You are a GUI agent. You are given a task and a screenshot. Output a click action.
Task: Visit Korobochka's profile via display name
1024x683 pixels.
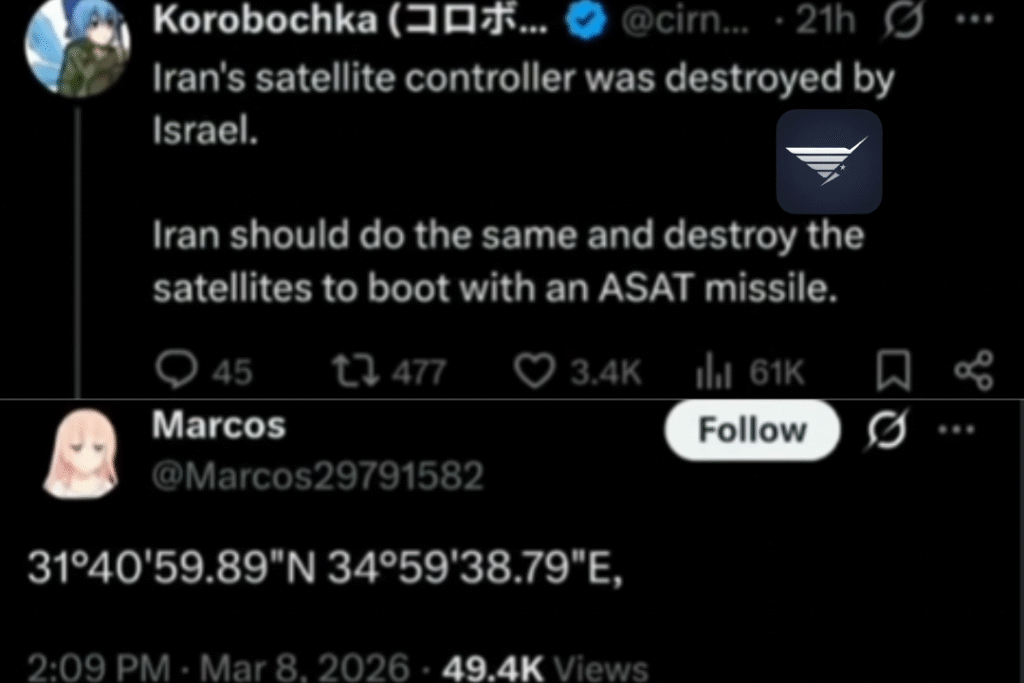pos(350,20)
